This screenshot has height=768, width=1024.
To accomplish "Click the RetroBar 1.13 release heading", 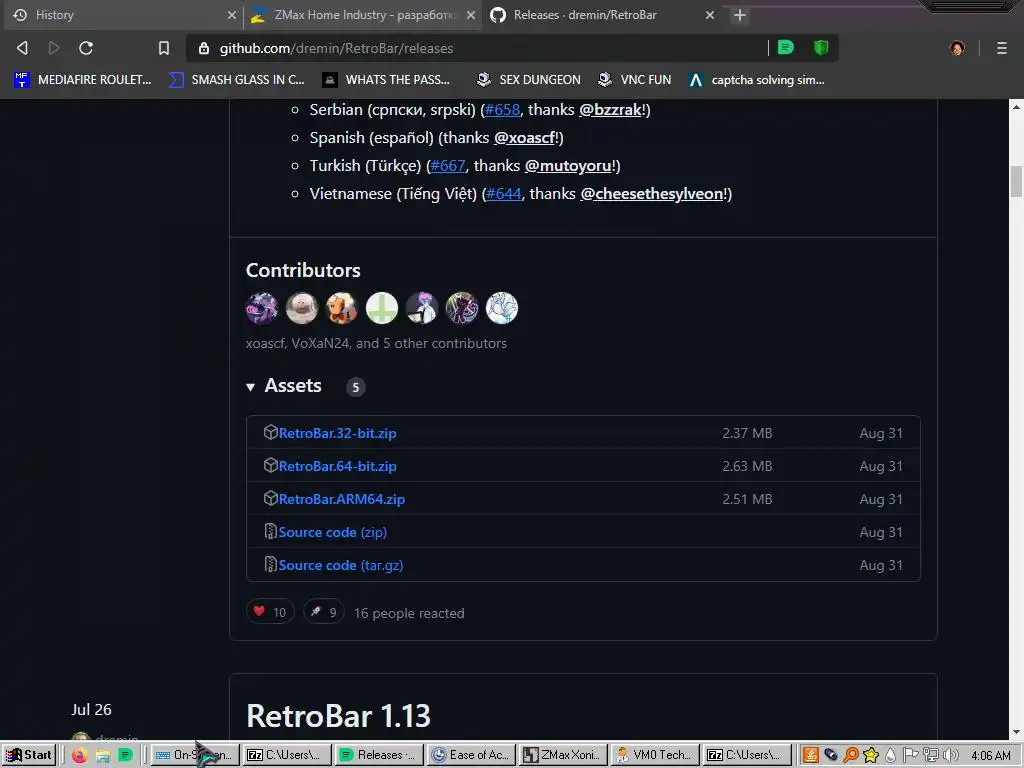I will coord(338,716).
